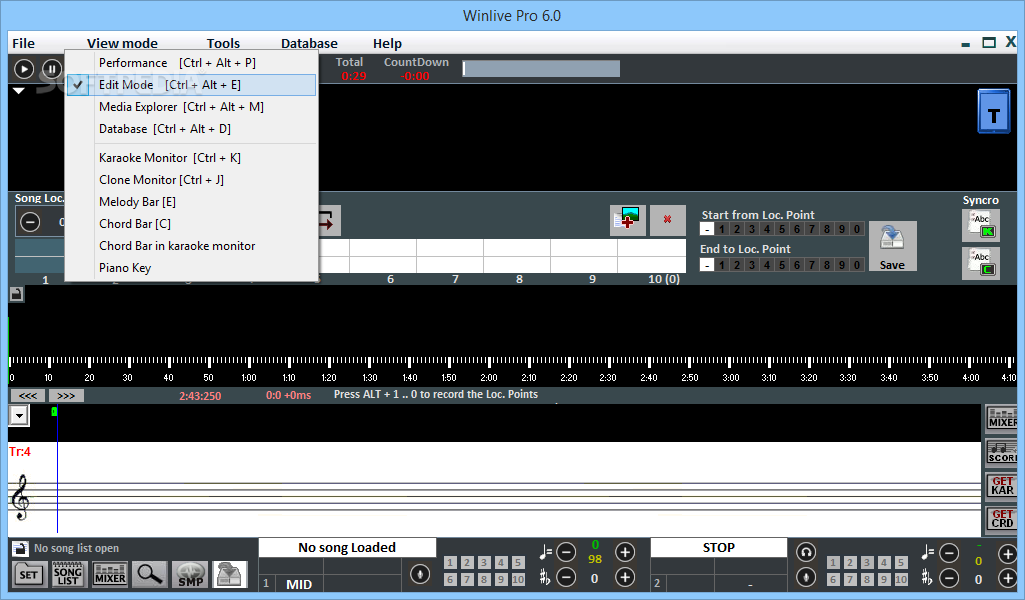The width and height of the screenshot is (1025, 600).
Task: Increase tempo with plus on player 1
Action: (625, 552)
